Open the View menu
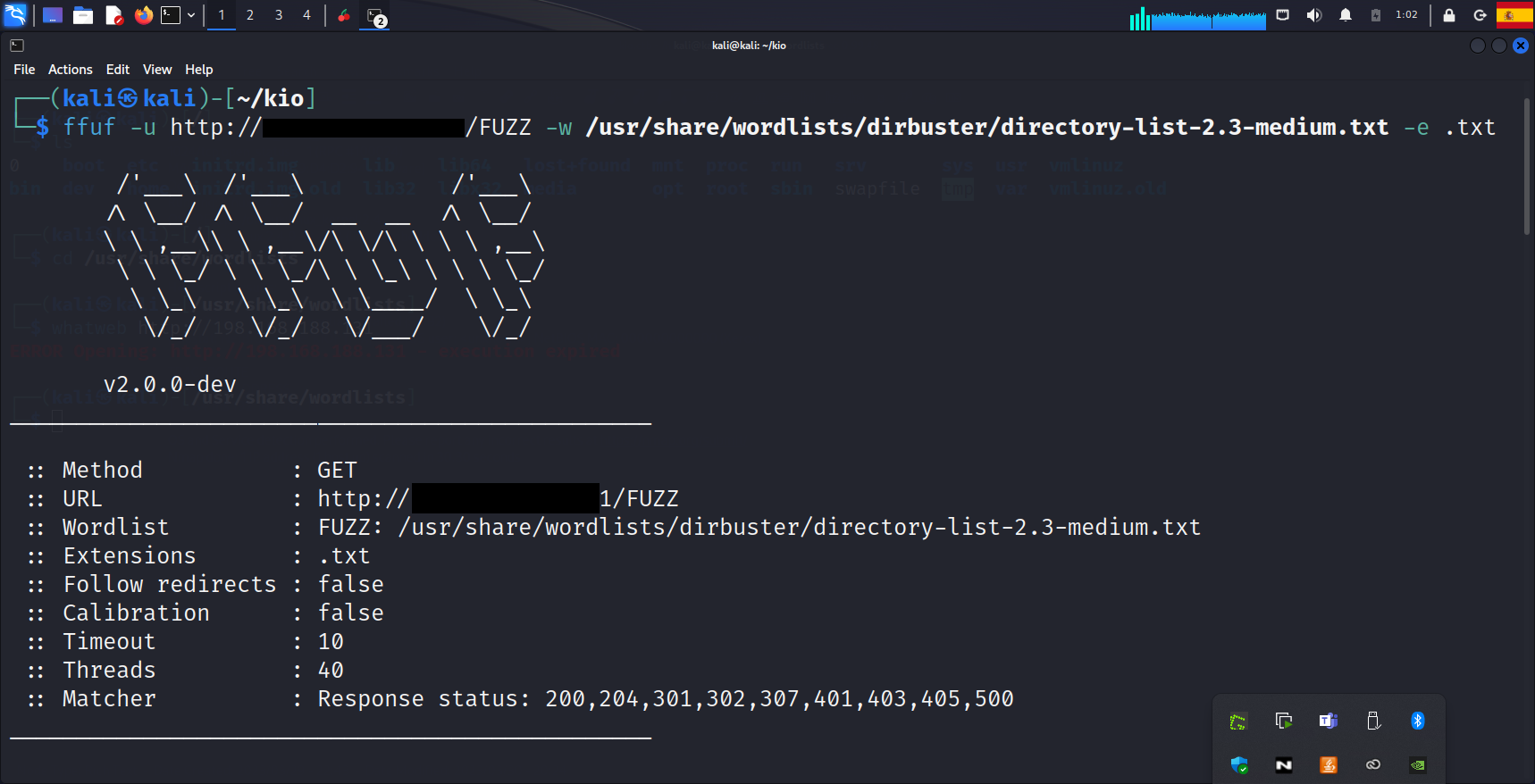1535x784 pixels. click(157, 70)
